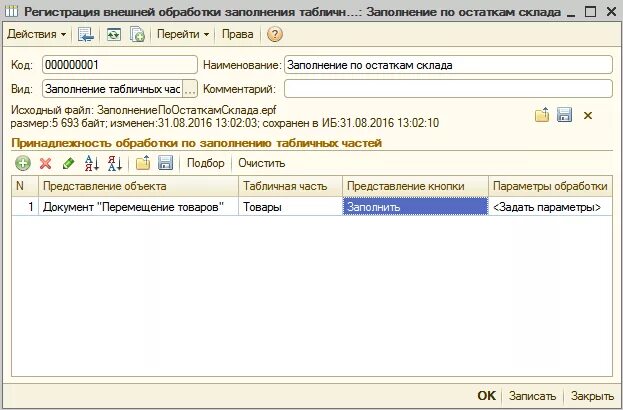Clear source file with the X icon
Image resolution: width=623 pixels, height=410 pixels.
[x=588, y=116]
